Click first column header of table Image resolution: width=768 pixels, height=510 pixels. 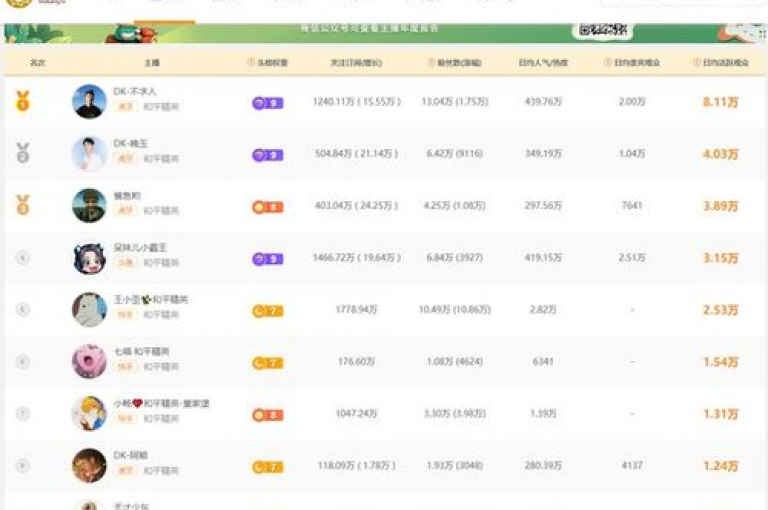[37, 62]
